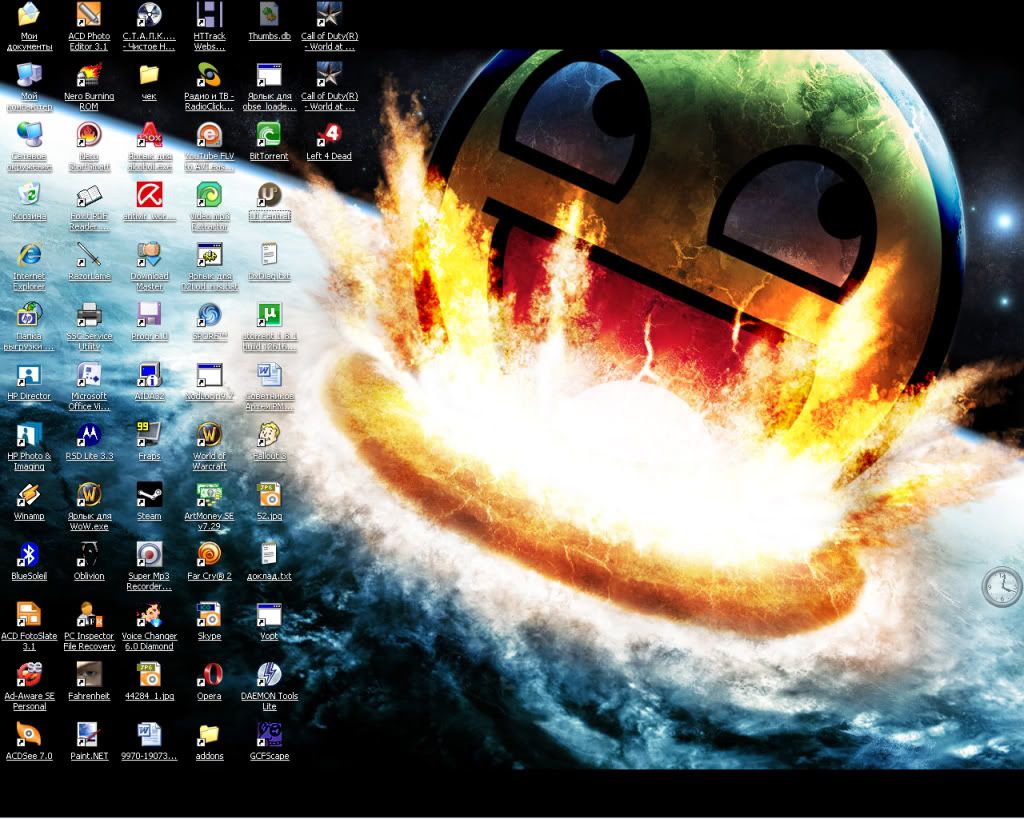Select the 52.jpg image file

(269, 495)
